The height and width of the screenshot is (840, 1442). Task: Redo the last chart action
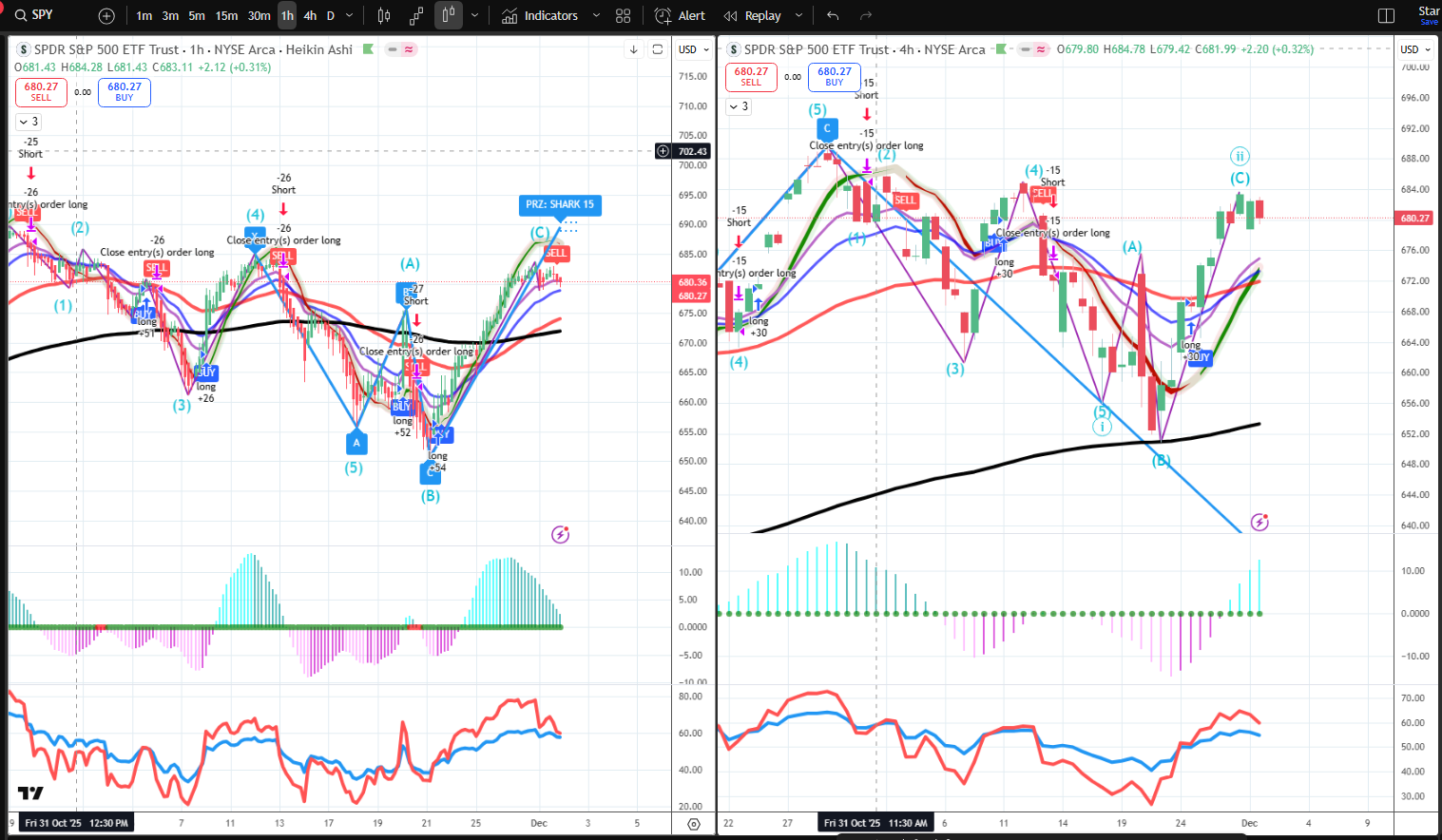pyautogui.click(x=866, y=15)
